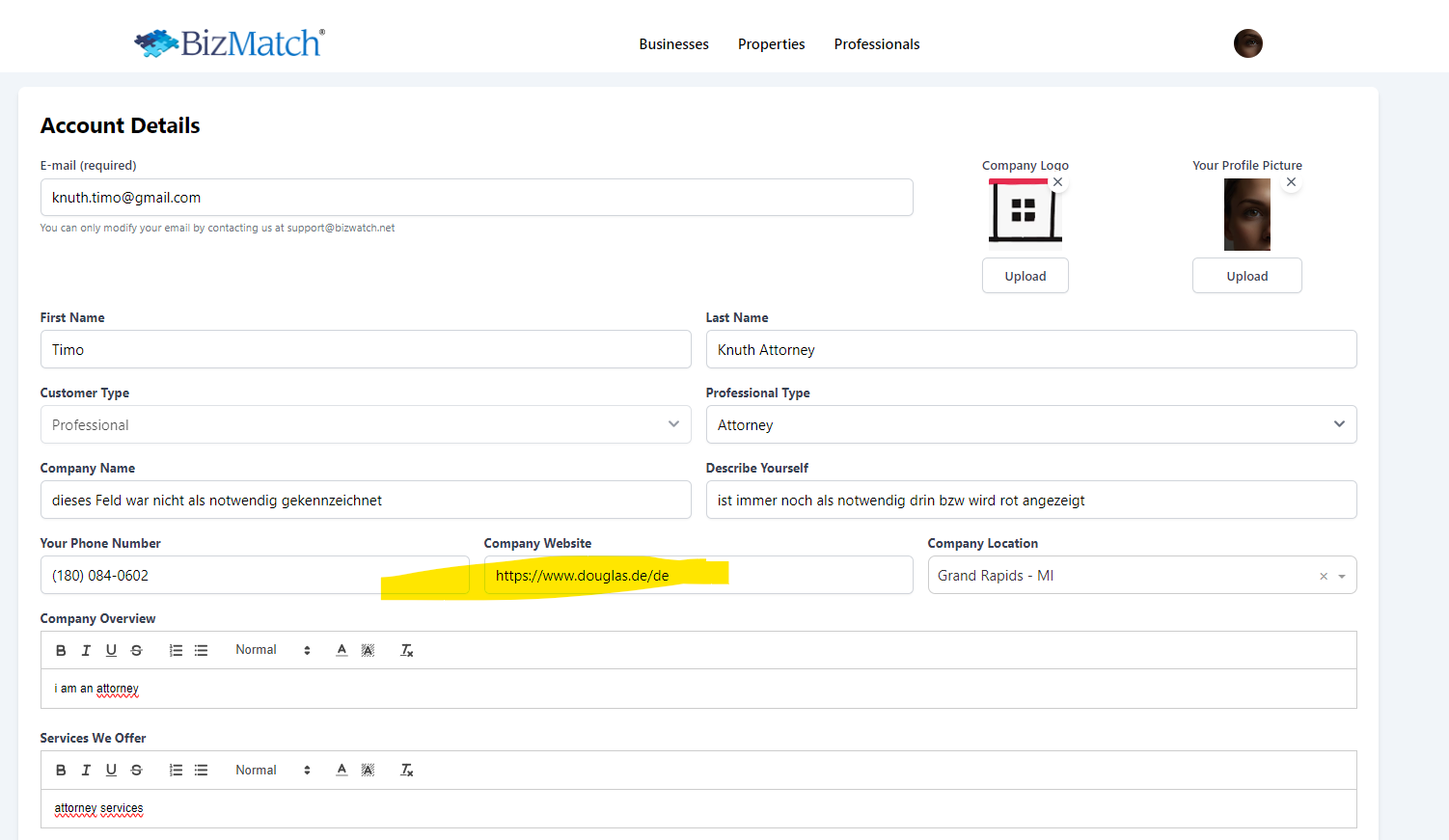
Task: Insert numbered list in Company Overview editor
Action: point(176,651)
